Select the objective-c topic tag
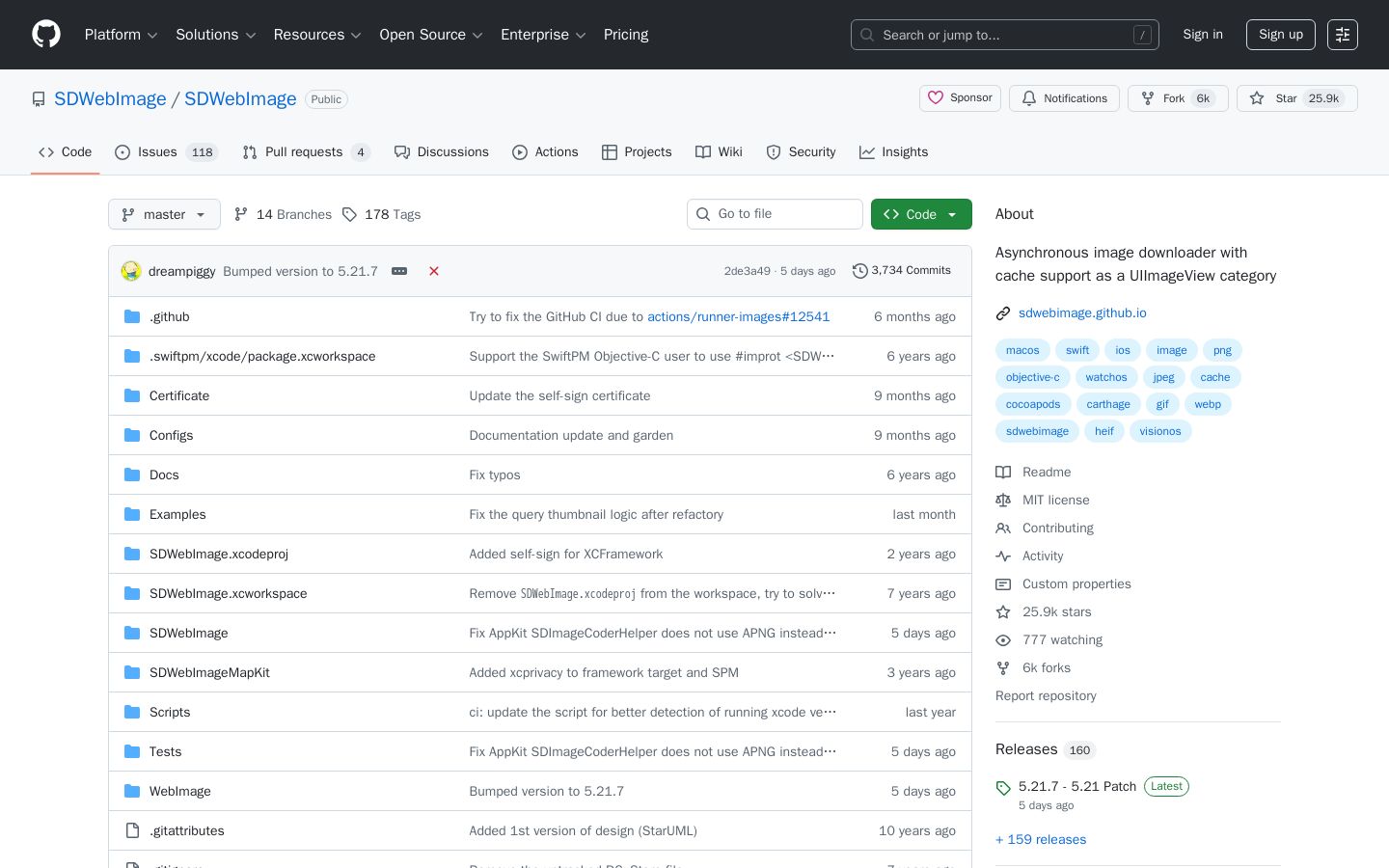 tap(1032, 377)
